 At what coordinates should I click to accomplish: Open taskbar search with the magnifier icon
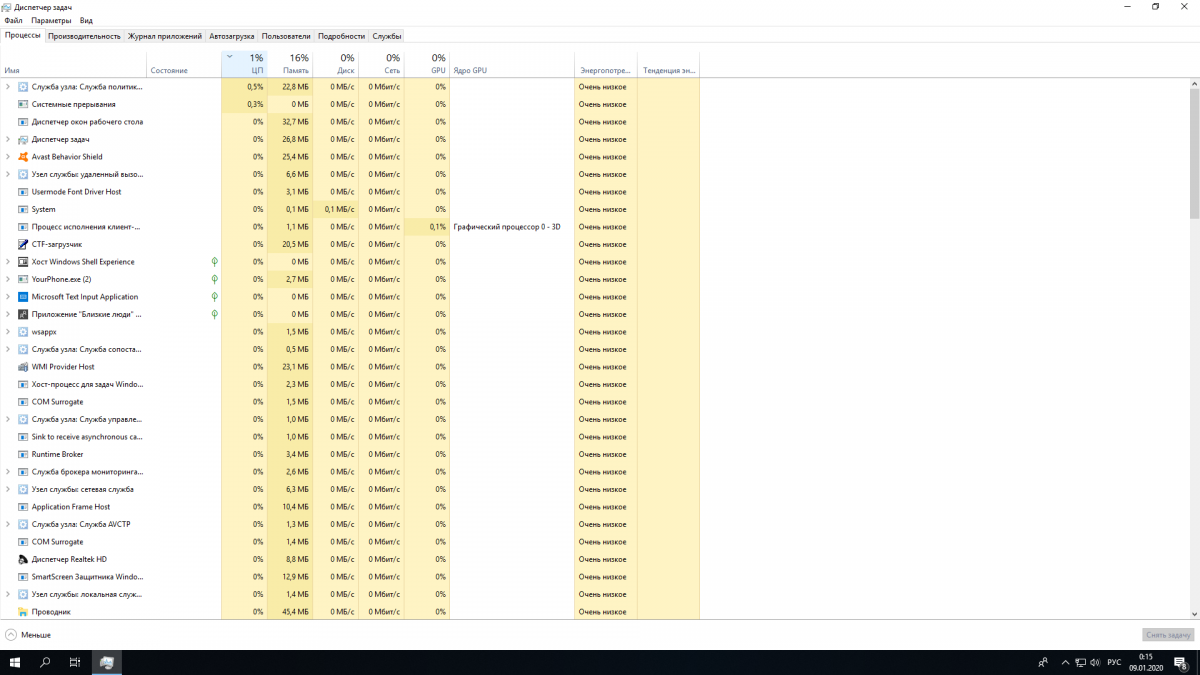(45, 662)
